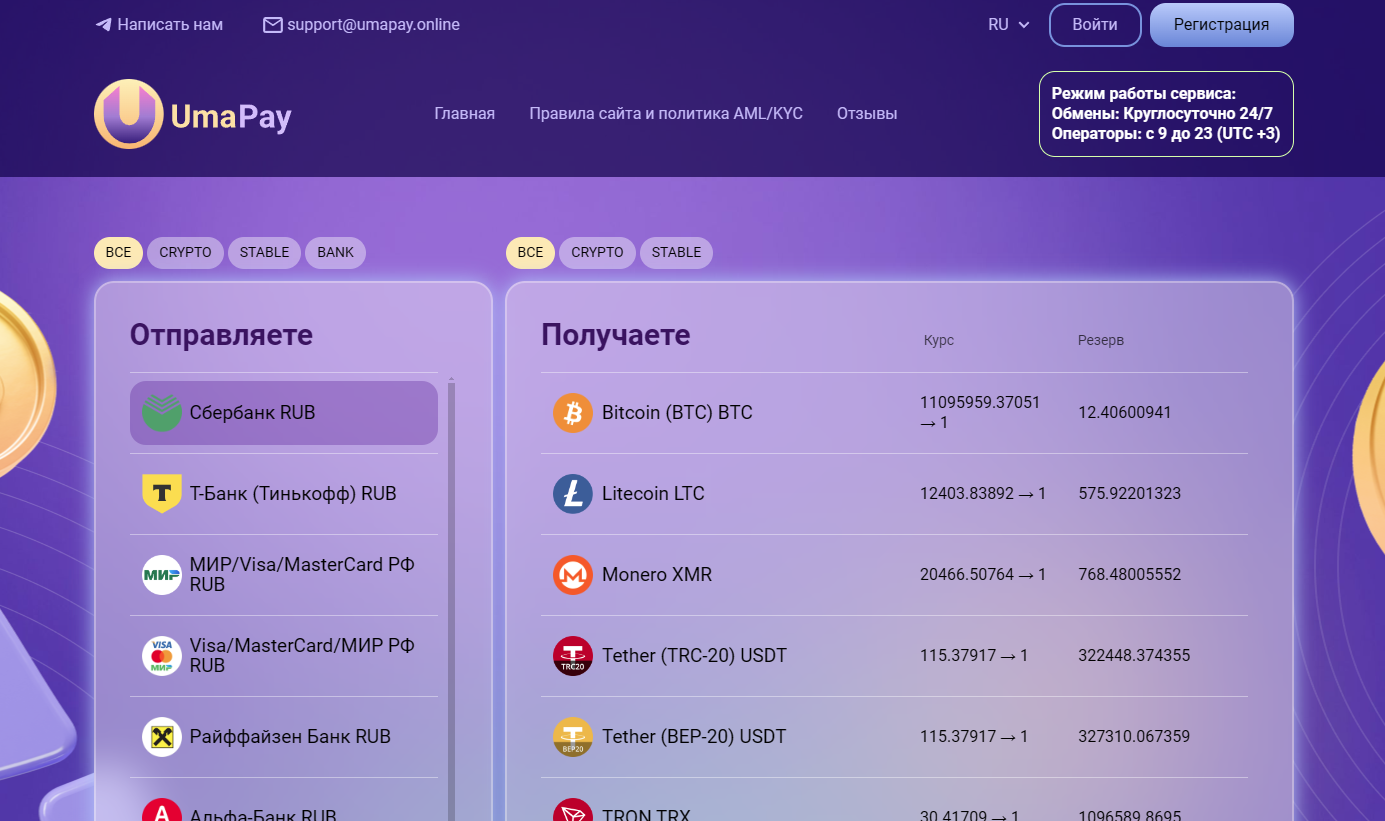Click the reserve value 322448.374355
1385x821 pixels.
pos(1134,656)
